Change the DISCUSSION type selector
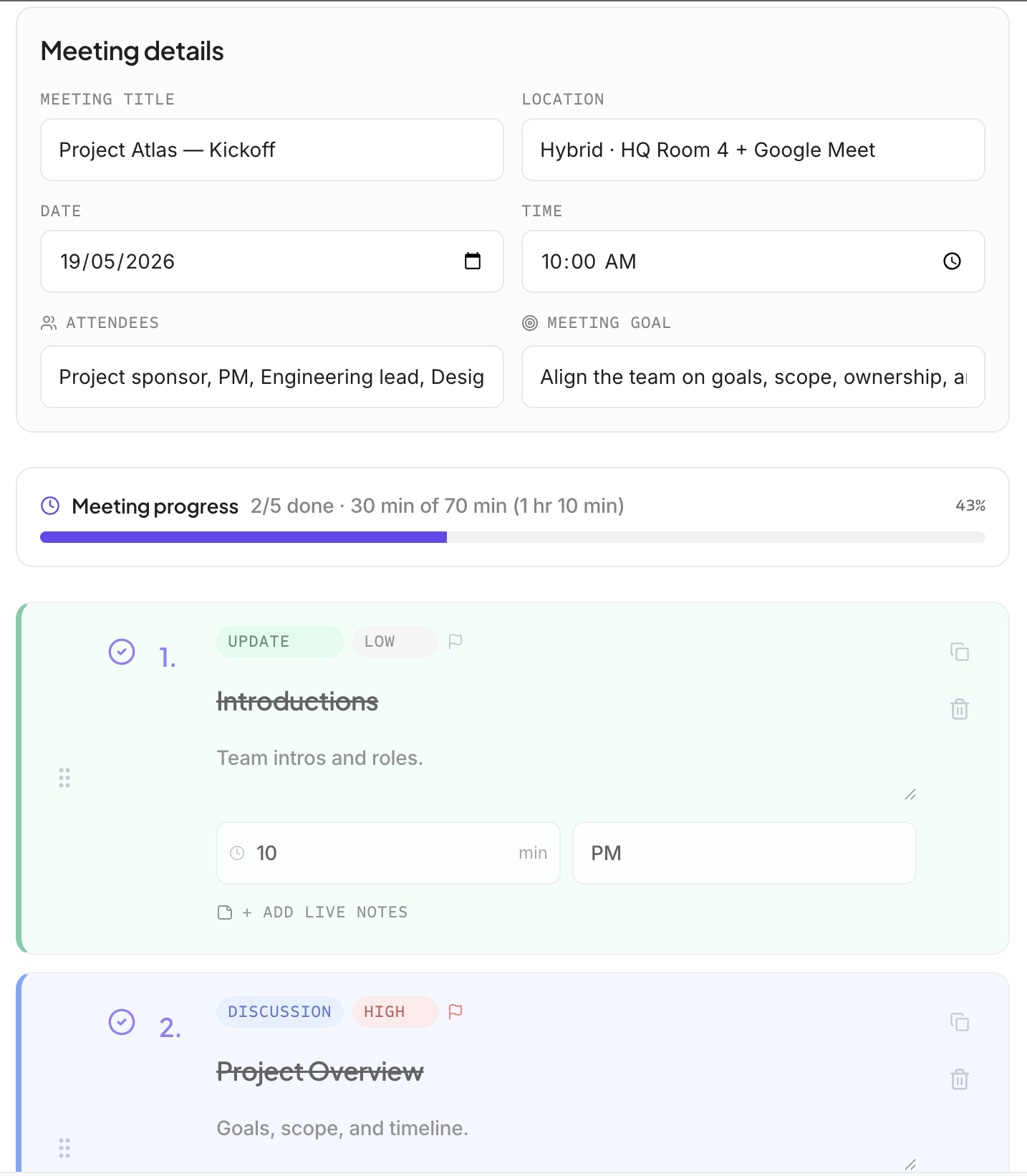The height and width of the screenshot is (1176, 1027). [x=280, y=1012]
